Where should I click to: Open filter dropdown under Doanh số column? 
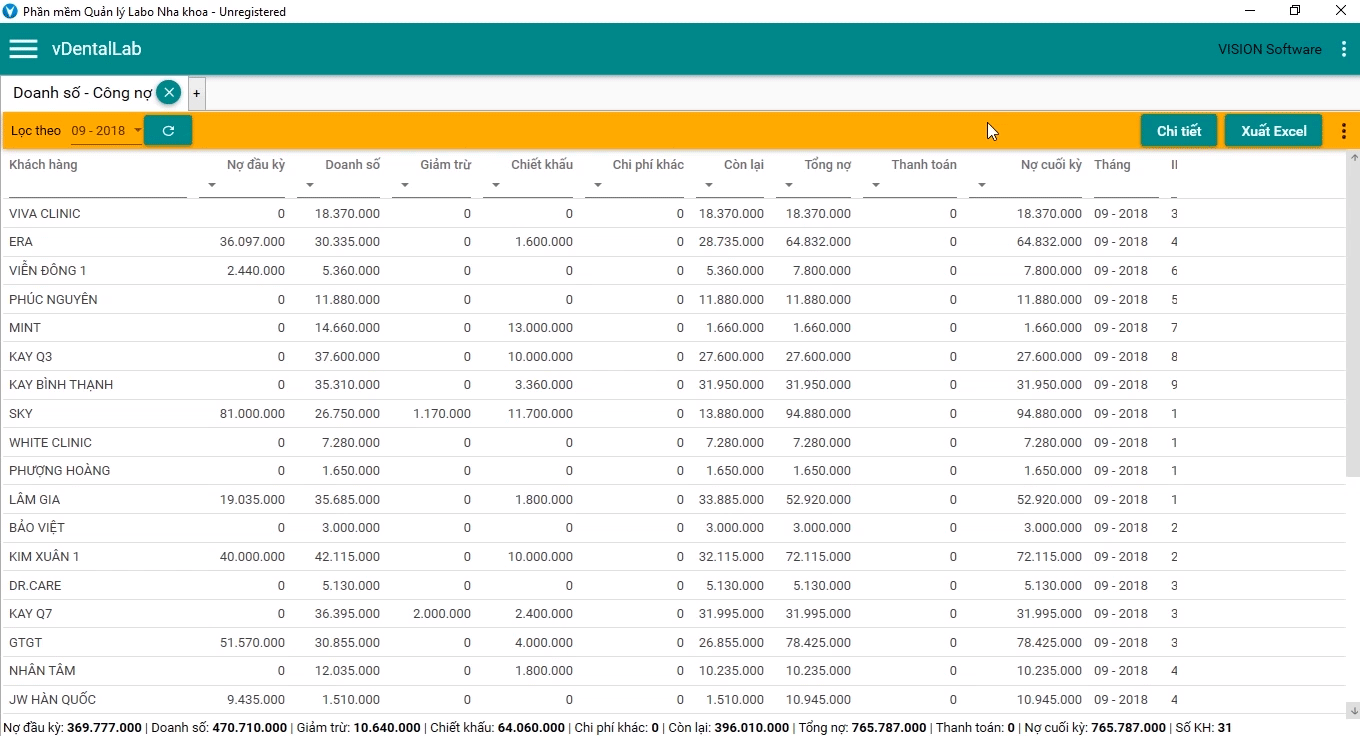click(310, 185)
